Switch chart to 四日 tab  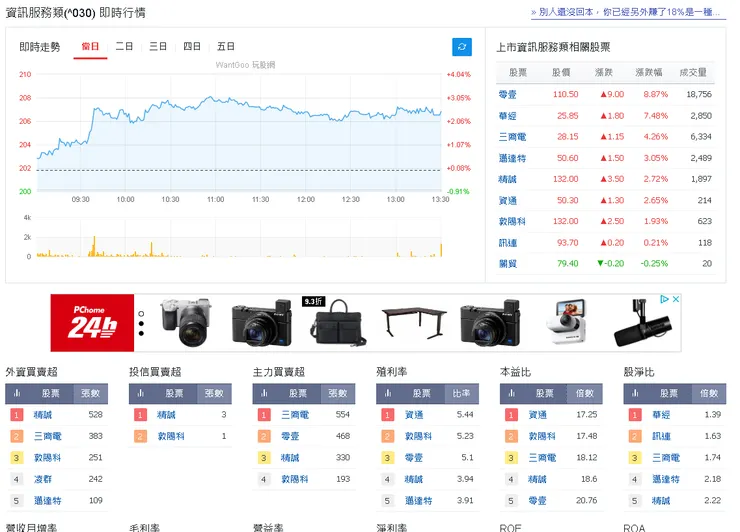coord(192,46)
